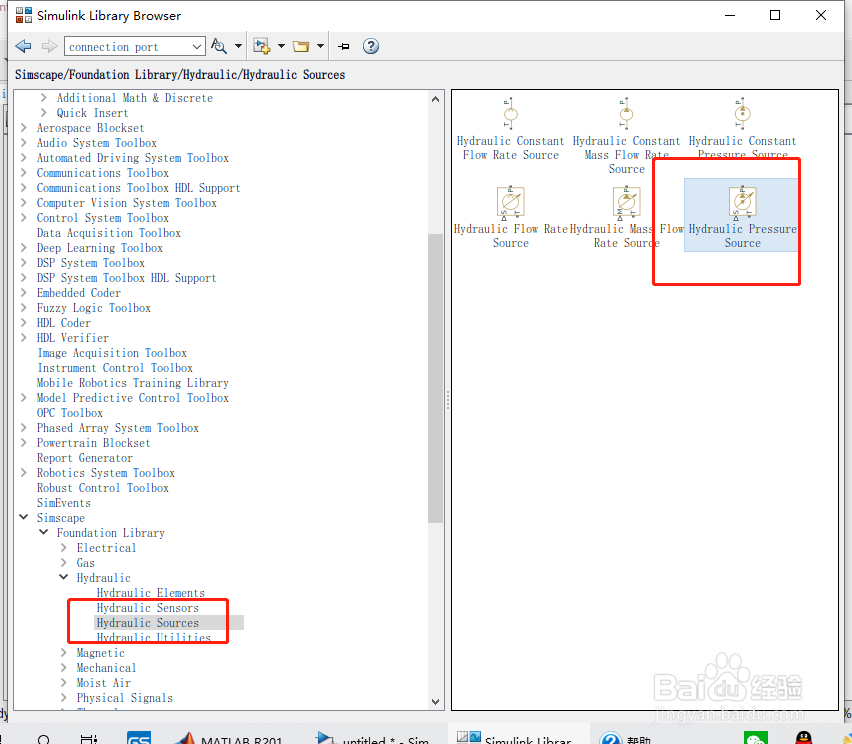The width and height of the screenshot is (852, 744).
Task: Select Hydraulic Mass Flow Rate Source block
Action: [627, 217]
